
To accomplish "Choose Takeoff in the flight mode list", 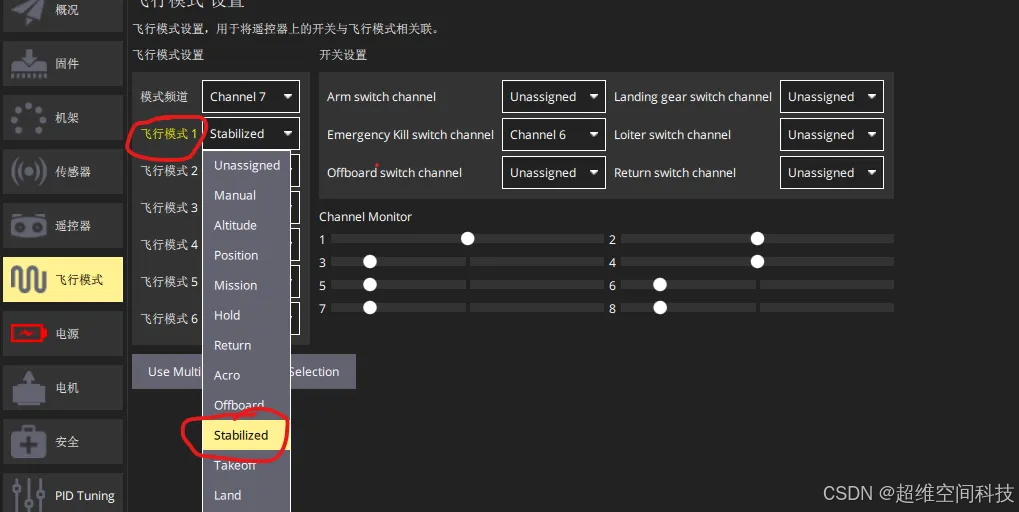I will (x=246, y=465).
